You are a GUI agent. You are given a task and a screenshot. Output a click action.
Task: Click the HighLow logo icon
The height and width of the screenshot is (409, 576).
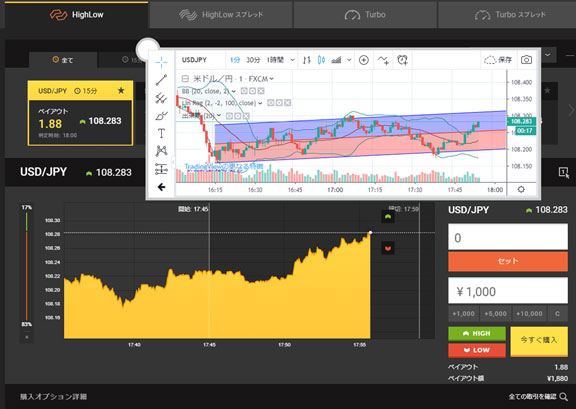pos(58,15)
